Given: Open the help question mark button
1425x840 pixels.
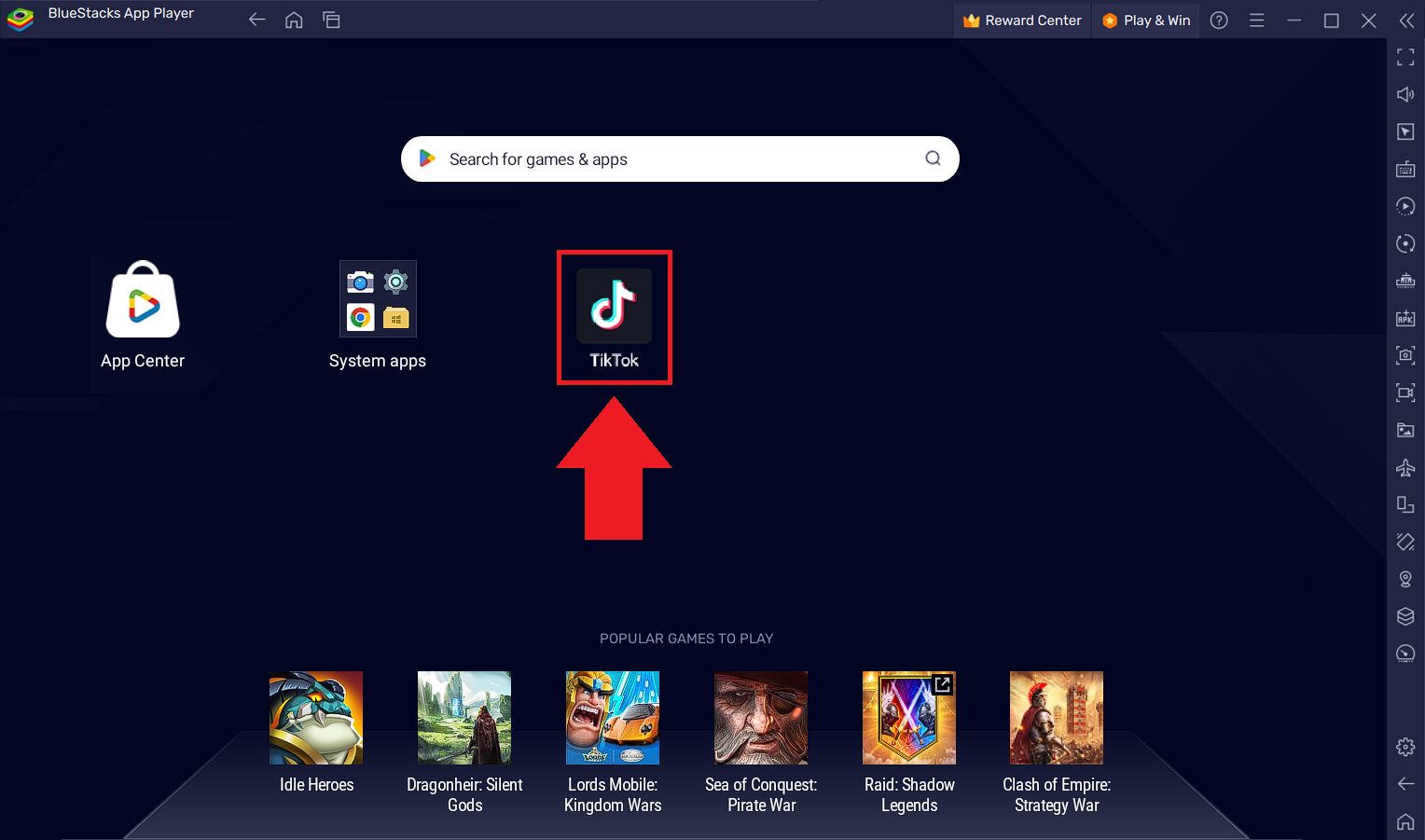Looking at the screenshot, I should [x=1218, y=19].
